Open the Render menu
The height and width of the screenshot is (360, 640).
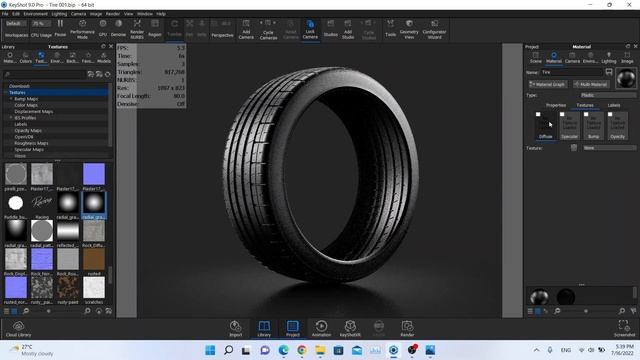(x=113, y=14)
